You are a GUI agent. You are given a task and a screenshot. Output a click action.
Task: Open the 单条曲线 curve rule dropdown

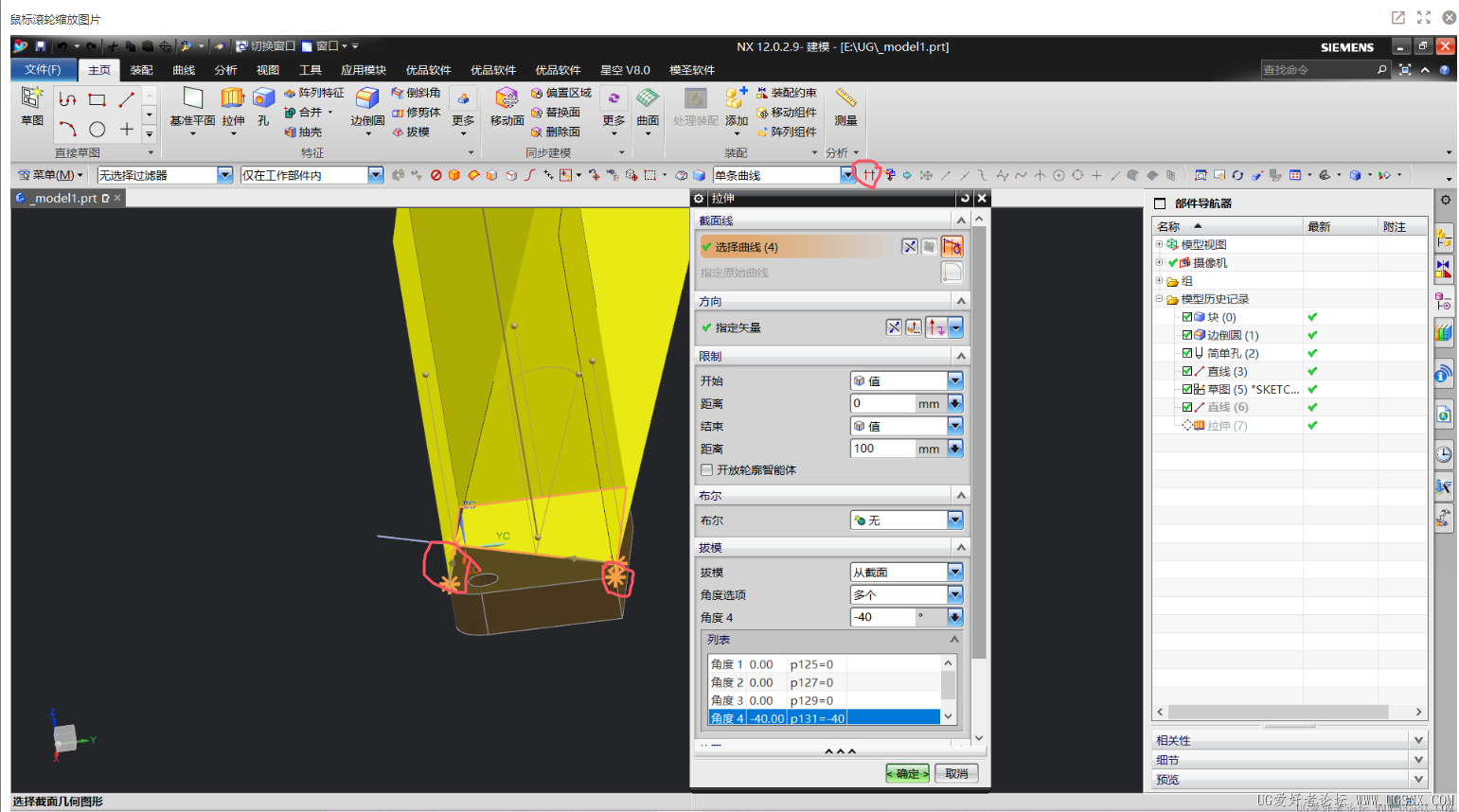(846, 175)
